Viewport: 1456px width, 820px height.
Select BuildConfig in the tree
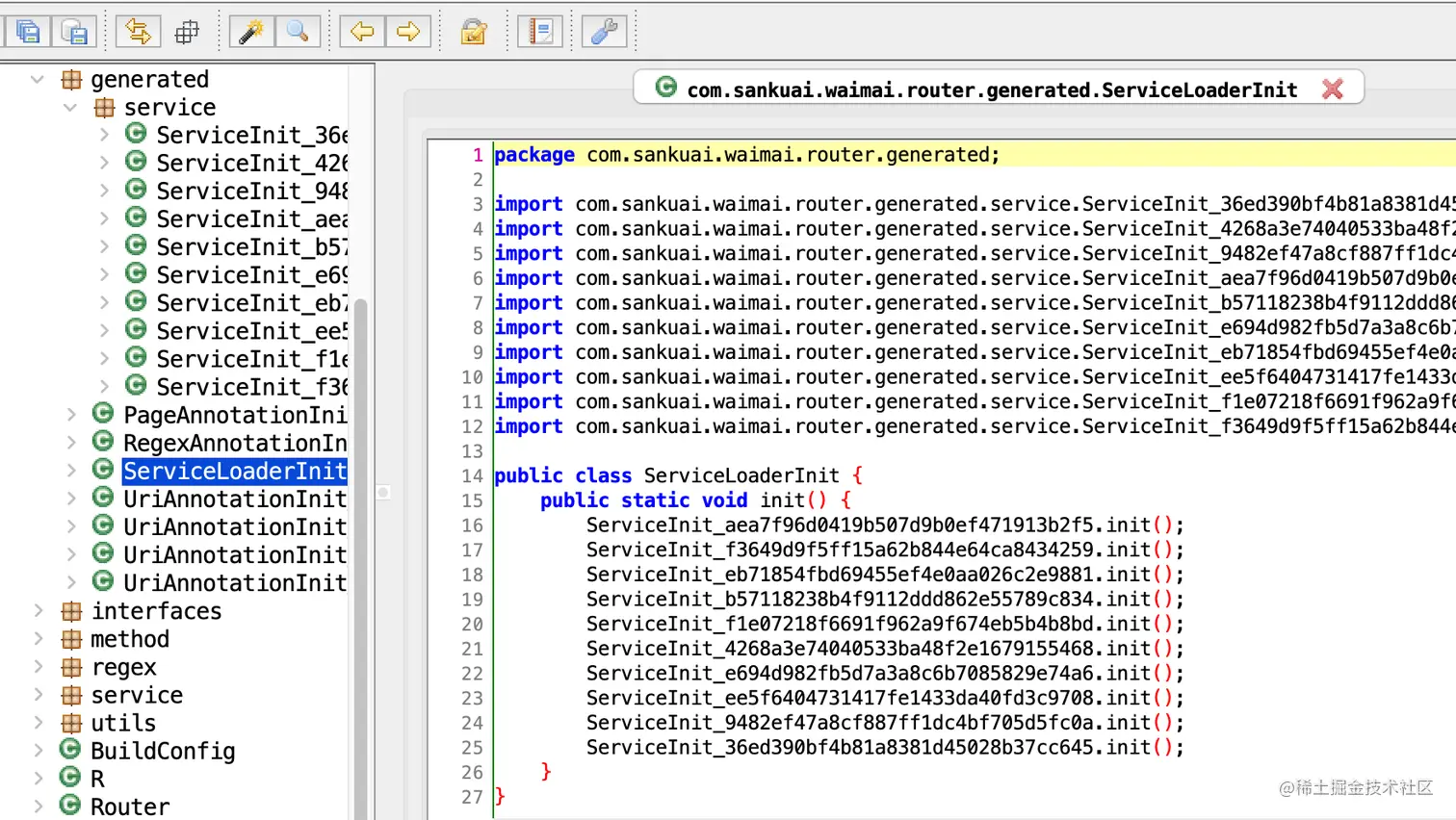point(161,751)
